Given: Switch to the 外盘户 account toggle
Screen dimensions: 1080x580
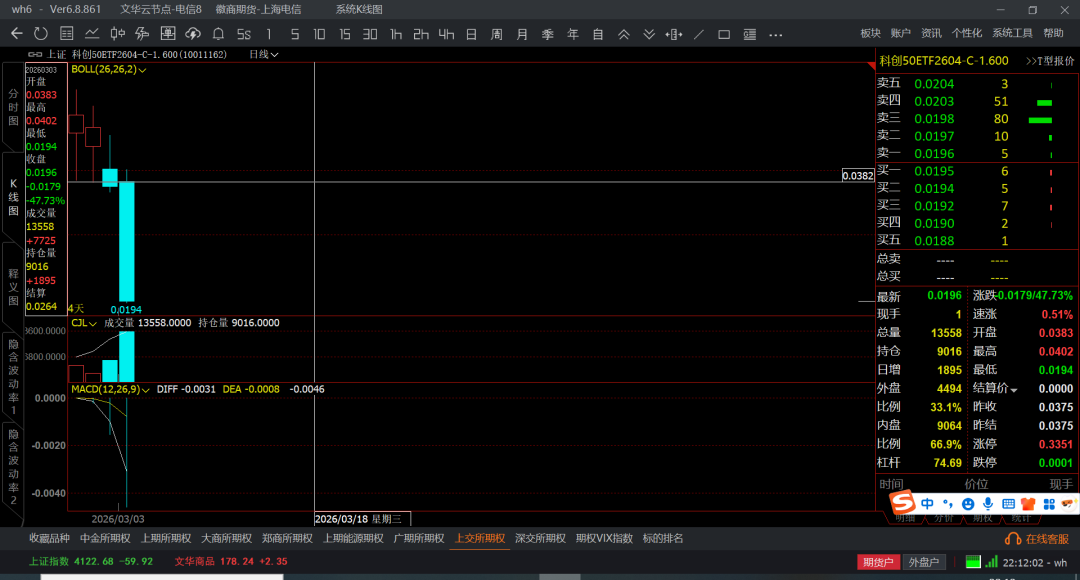Looking at the screenshot, I should (922, 562).
